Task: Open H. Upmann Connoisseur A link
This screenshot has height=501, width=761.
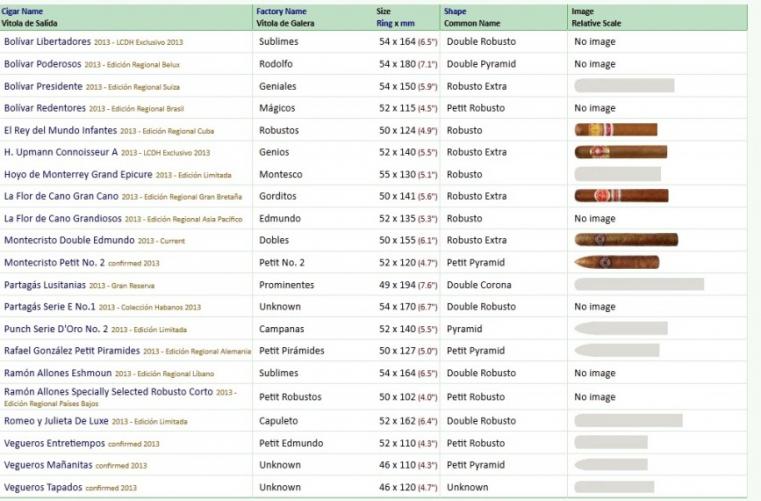Action: coord(61,152)
